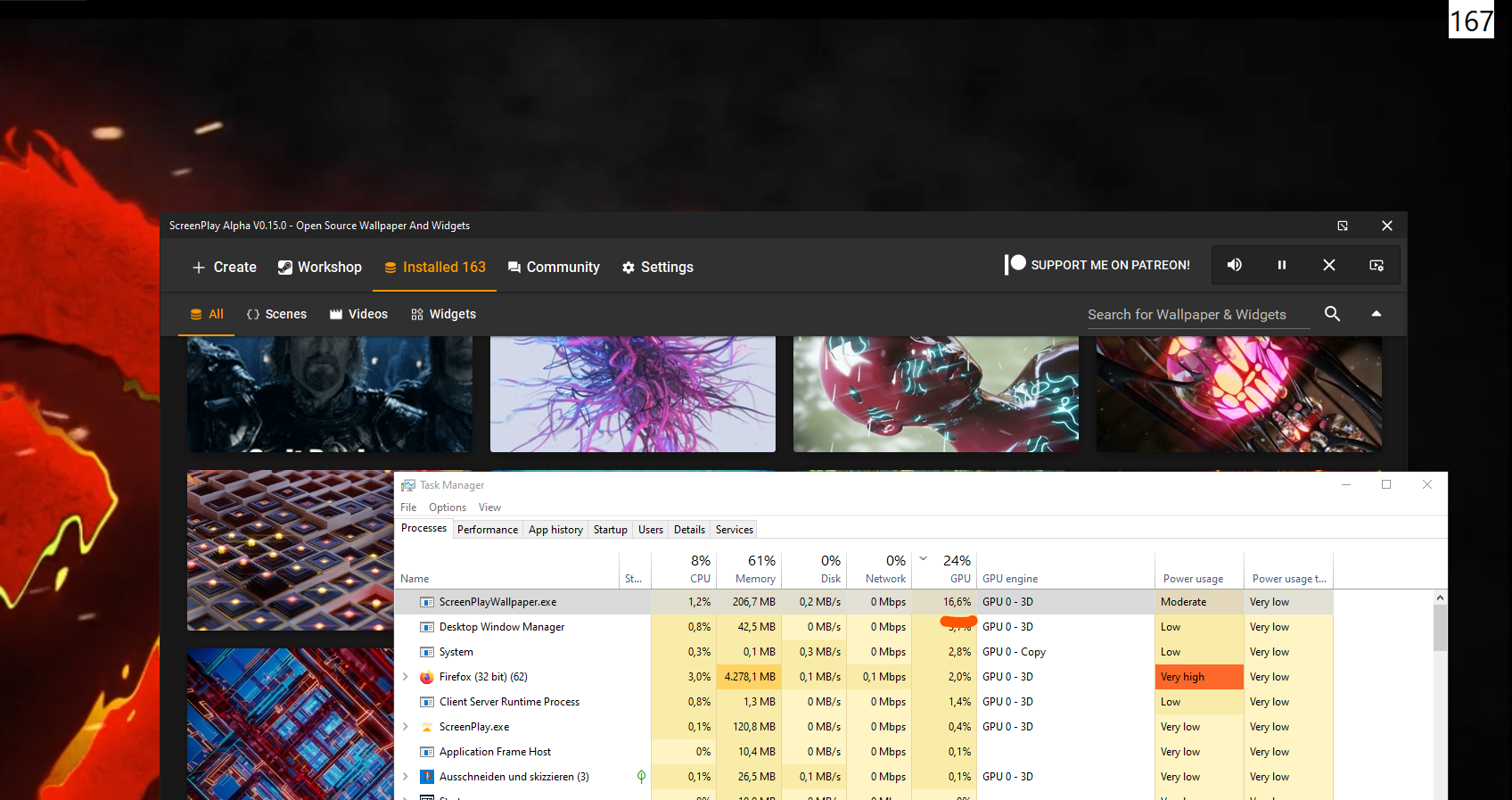The image size is (1512, 800).
Task: Open monitor configuration icon in ScreenPlay
Action: (1376, 265)
